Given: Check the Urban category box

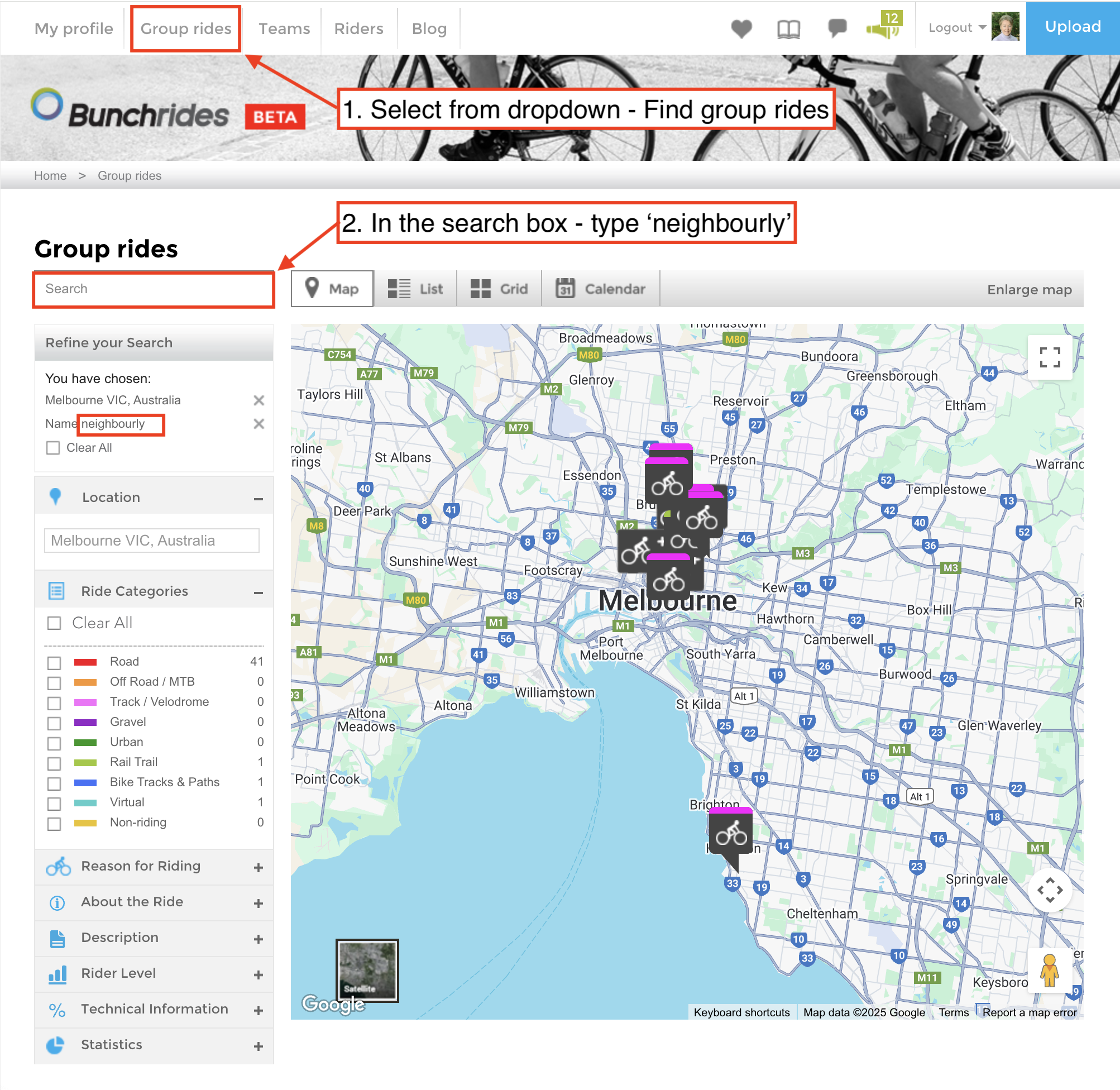Looking at the screenshot, I should pos(54,743).
